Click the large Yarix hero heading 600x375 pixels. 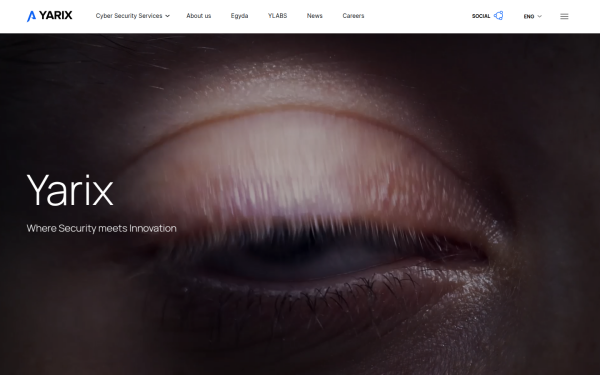point(70,190)
